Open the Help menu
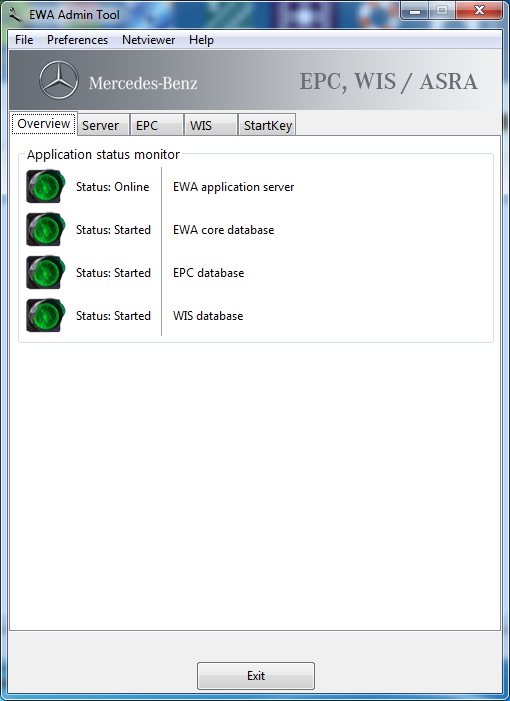Screen dimensions: 510x701 pyautogui.click(x=201, y=40)
